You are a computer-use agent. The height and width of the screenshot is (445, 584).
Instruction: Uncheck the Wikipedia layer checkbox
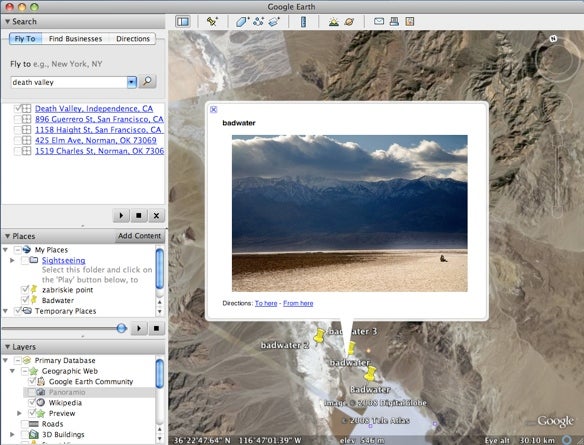pyautogui.click(x=32, y=403)
